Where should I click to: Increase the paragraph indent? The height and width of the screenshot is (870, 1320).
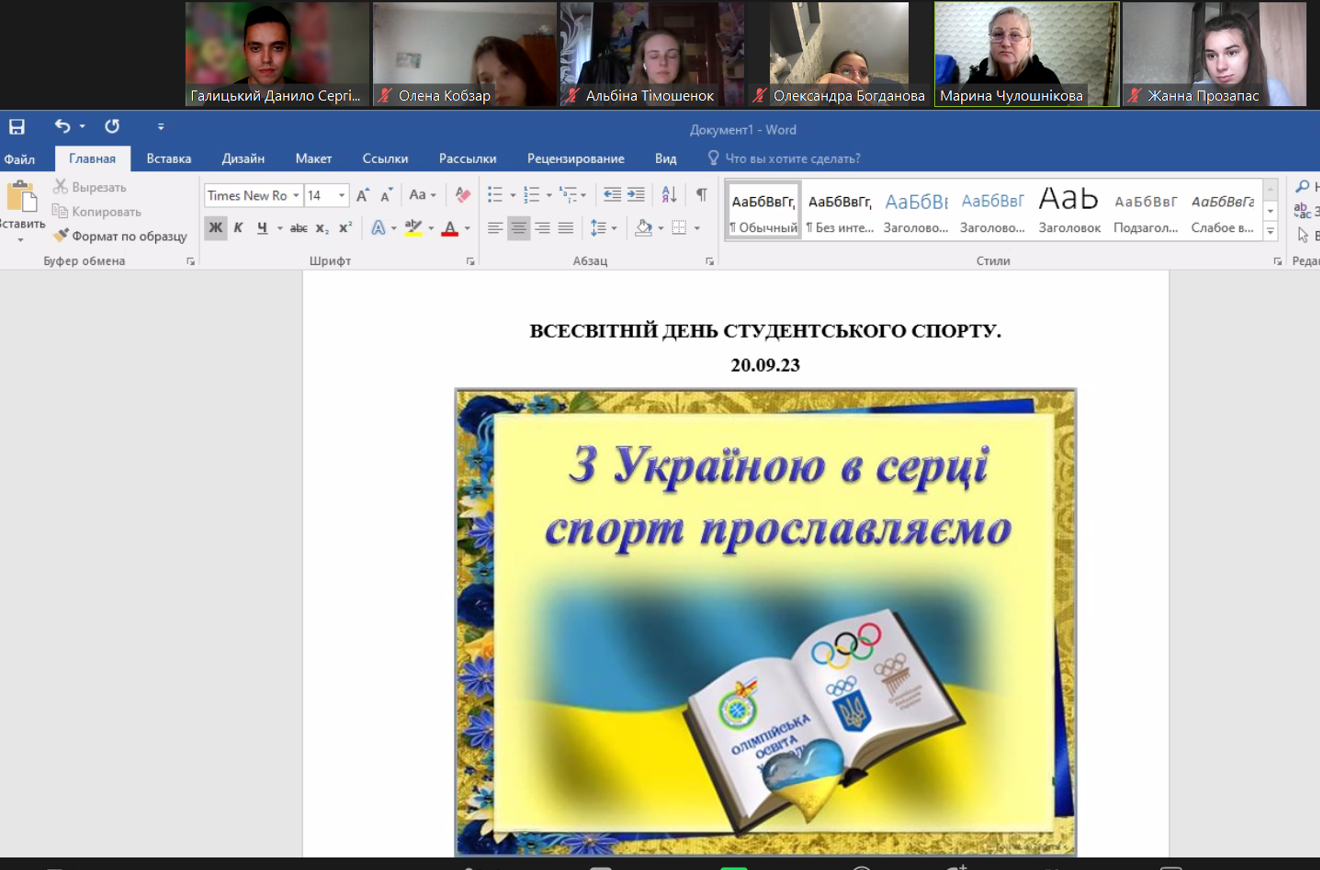[636, 196]
